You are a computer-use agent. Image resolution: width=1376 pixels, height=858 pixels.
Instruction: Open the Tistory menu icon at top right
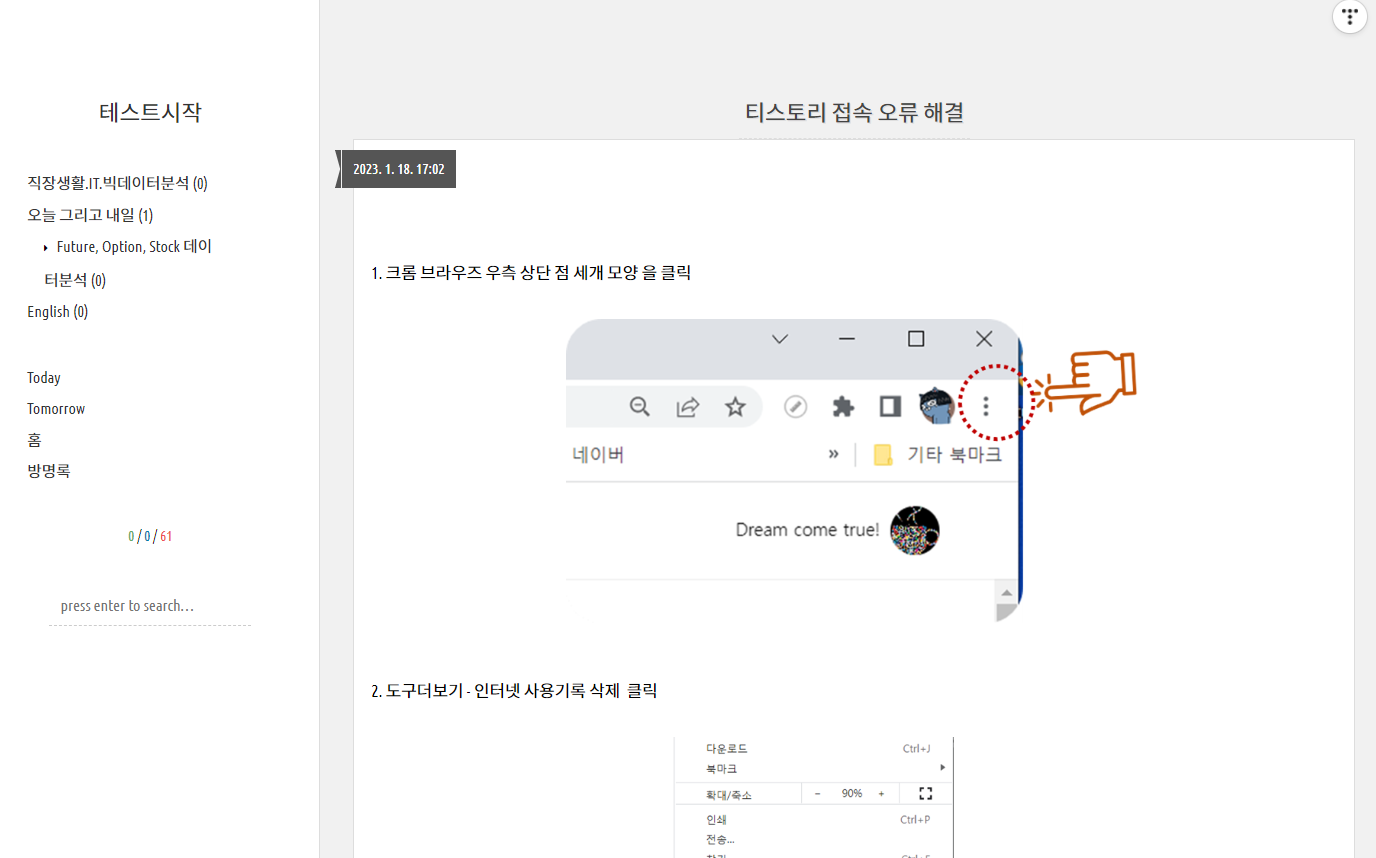click(1350, 17)
